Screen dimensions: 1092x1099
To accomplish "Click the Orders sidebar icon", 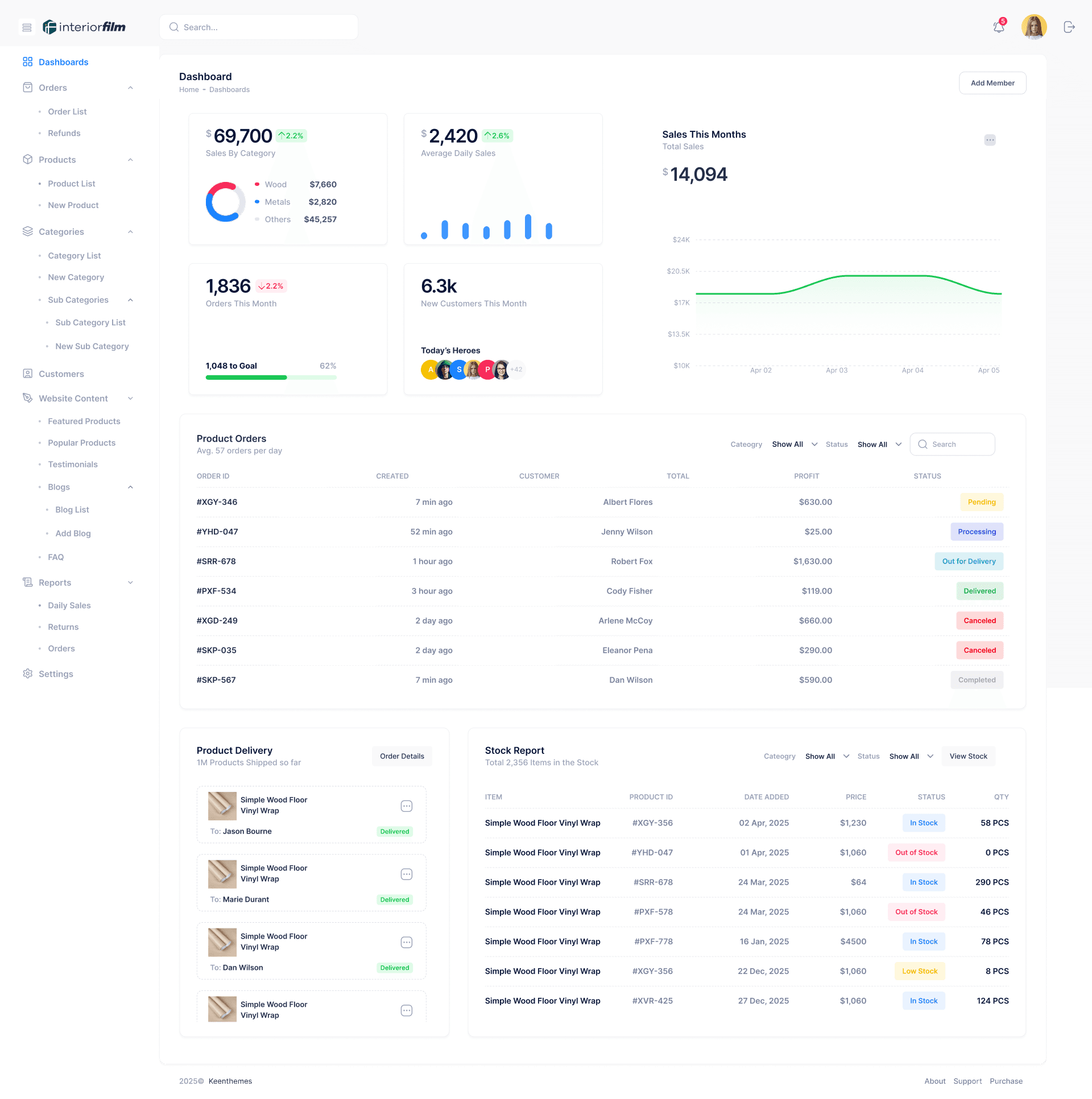I will 27,87.
